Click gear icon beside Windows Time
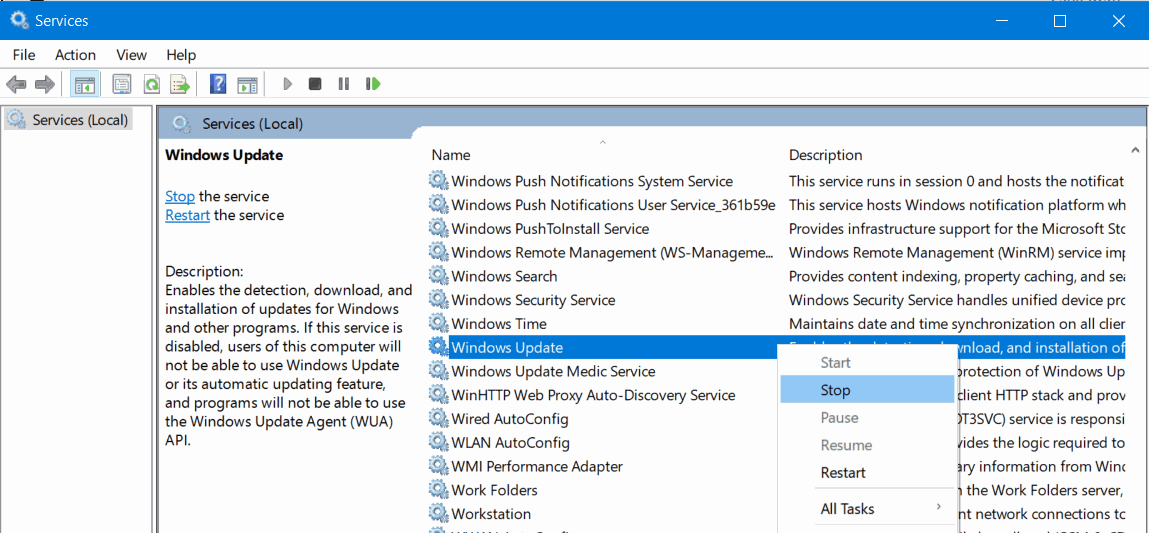The width and height of the screenshot is (1149, 533). (x=438, y=323)
